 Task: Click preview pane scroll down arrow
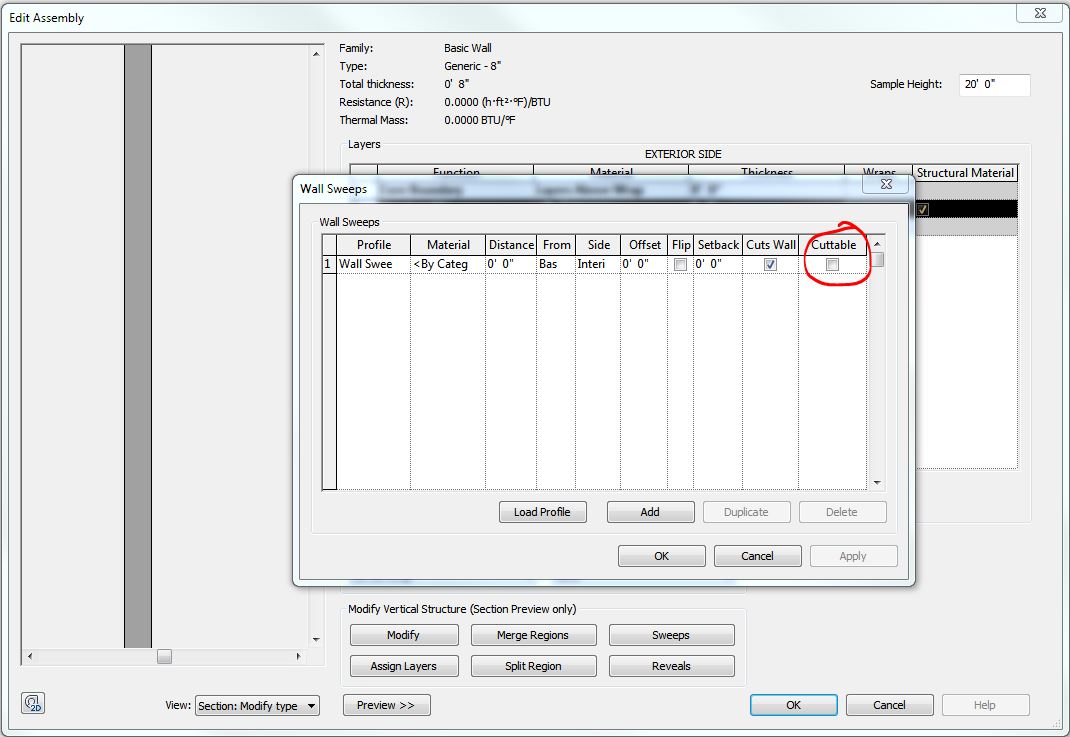tap(316, 639)
